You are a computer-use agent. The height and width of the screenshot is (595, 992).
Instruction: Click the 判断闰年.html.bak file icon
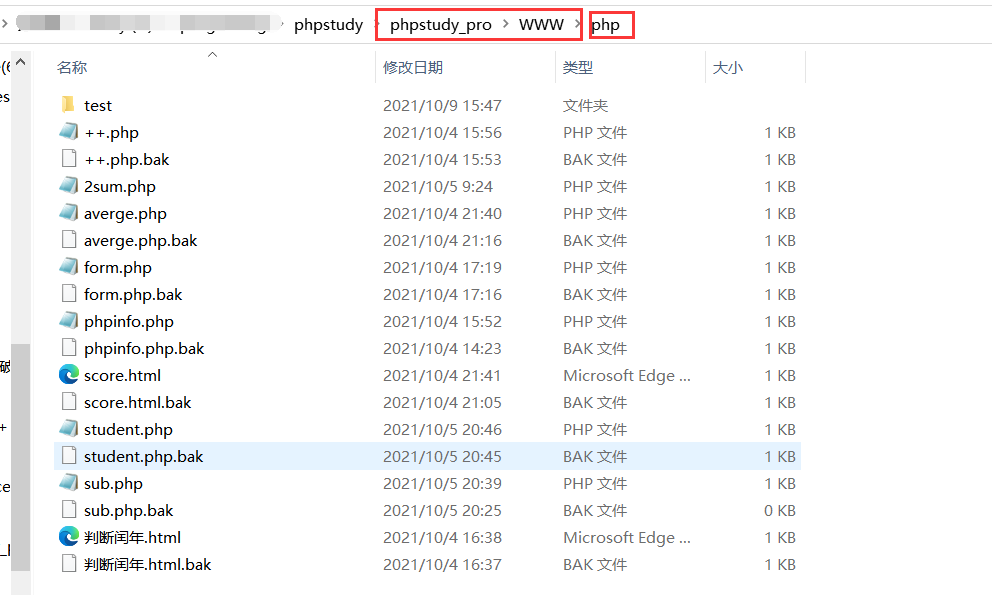pyautogui.click(x=68, y=563)
